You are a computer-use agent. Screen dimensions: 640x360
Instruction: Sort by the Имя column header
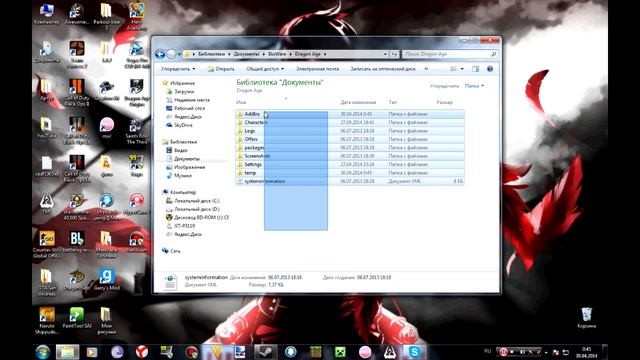click(241, 102)
